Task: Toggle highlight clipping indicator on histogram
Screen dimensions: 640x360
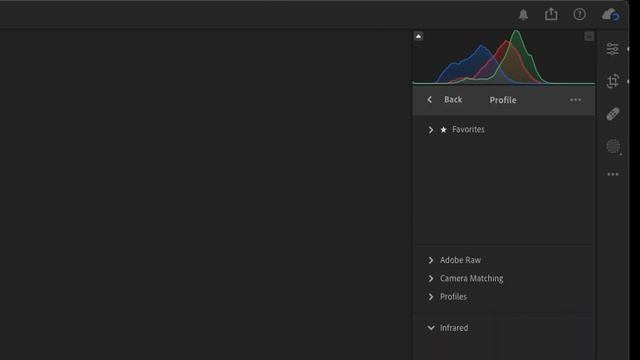Action: pyautogui.click(x=589, y=36)
